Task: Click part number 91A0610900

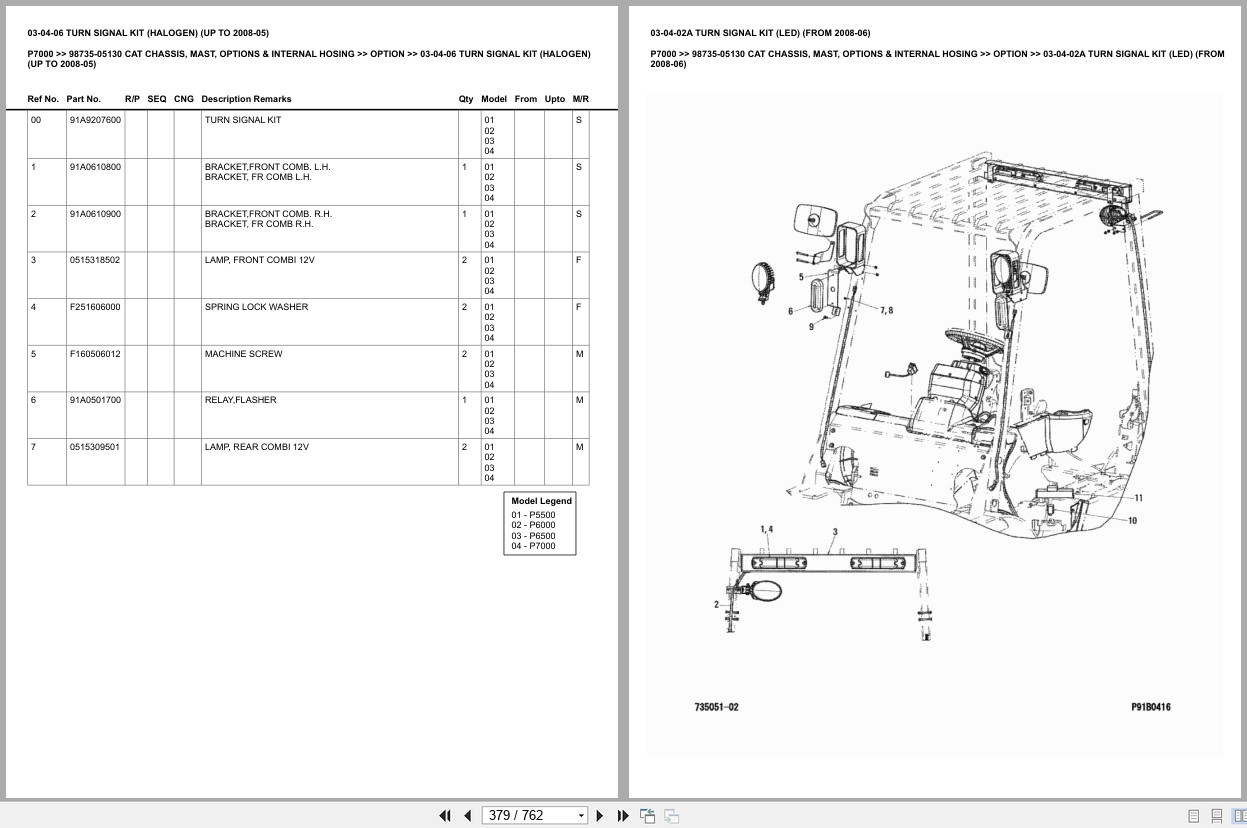Action: pyautogui.click(x=95, y=214)
